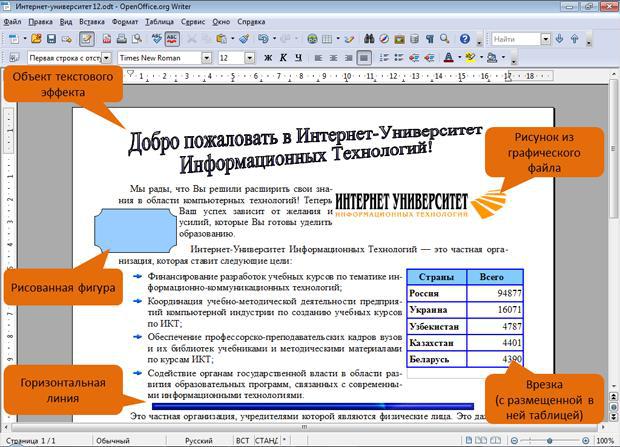
Task: Open the Navigator compass icon
Action: pos(384,39)
